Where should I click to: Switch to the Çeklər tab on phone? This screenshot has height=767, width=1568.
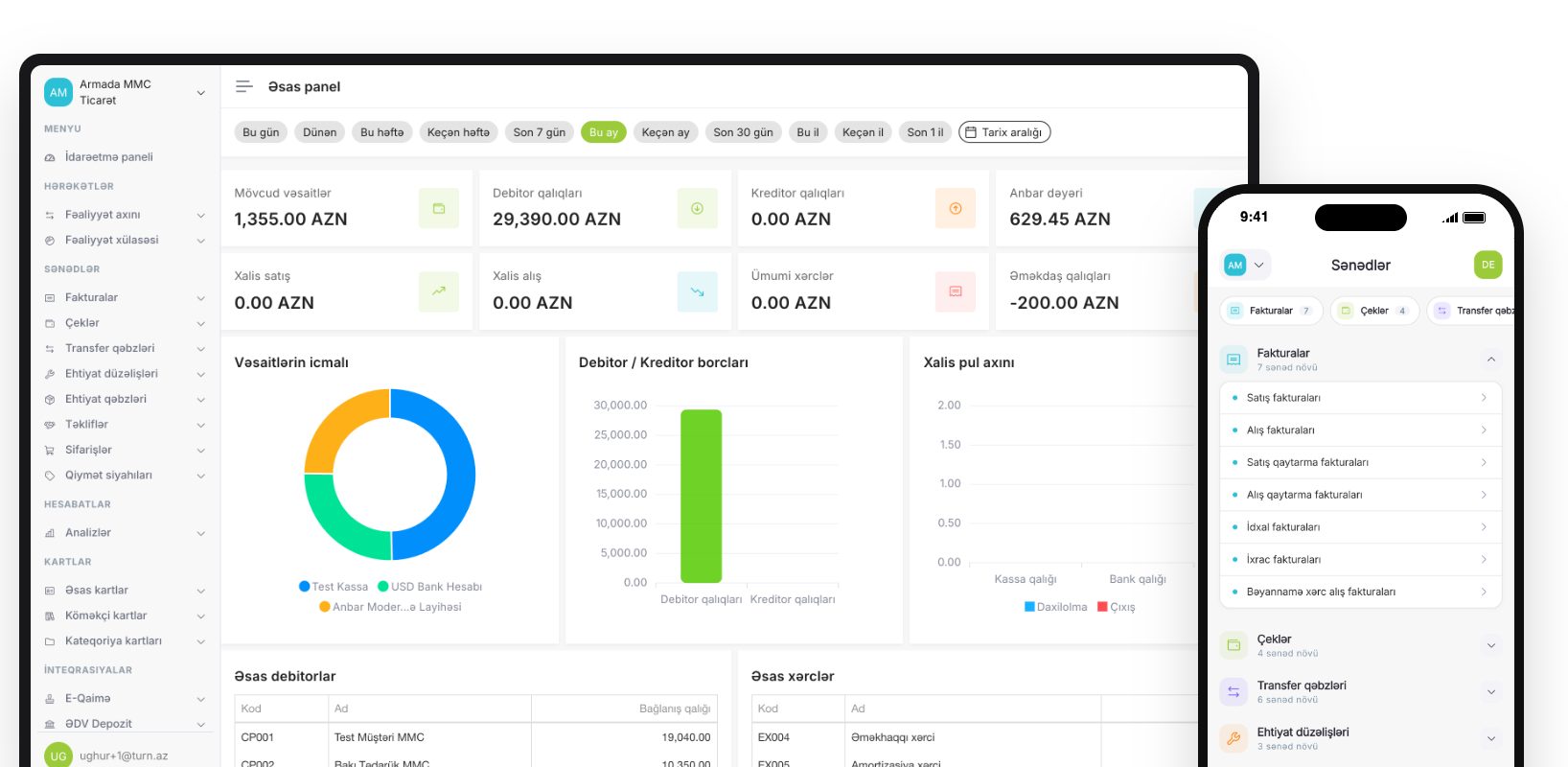[1374, 311]
